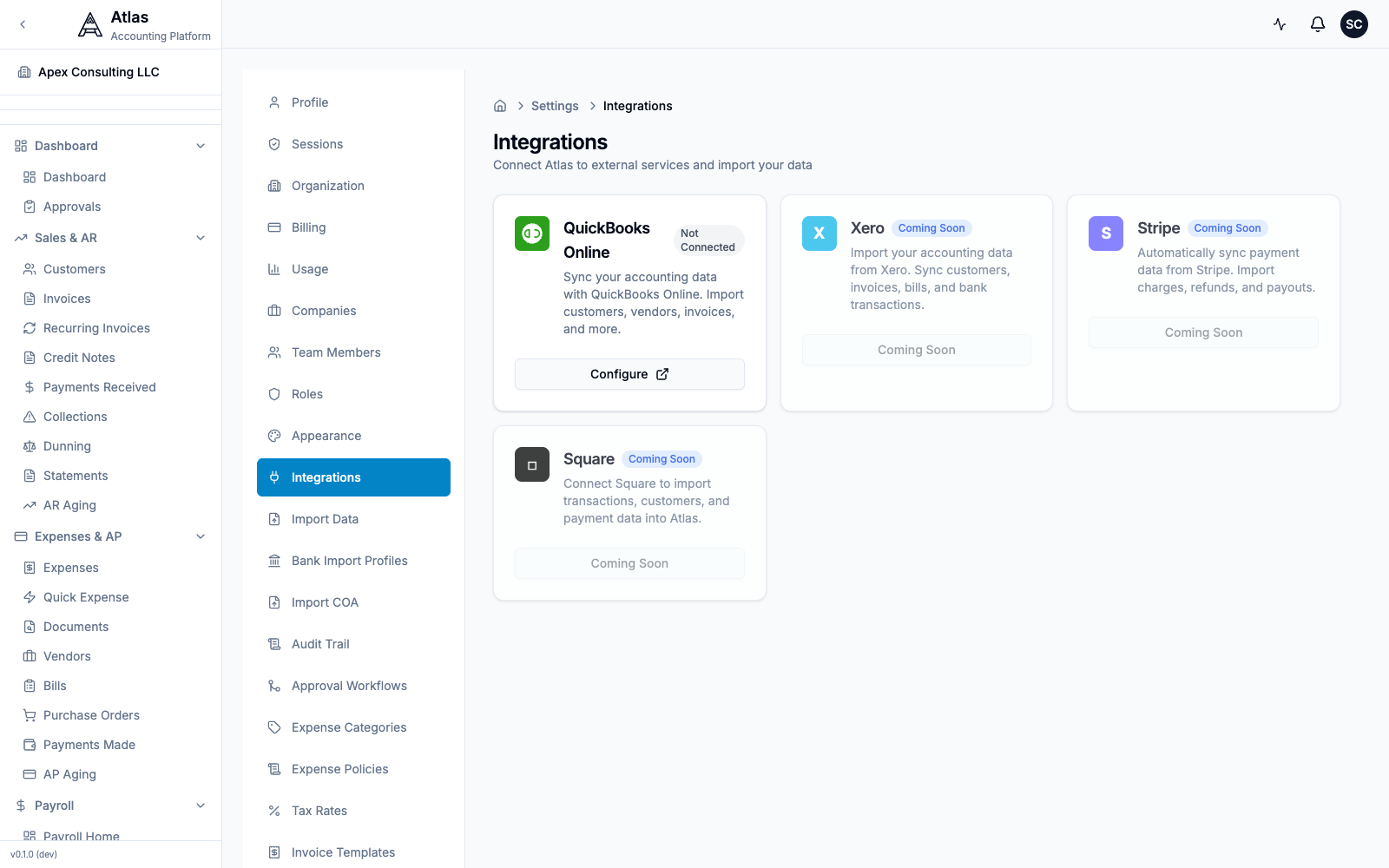Click the v0.1.0 (dev) version label
The height and width of the screenshot is (868, 1389).
[x=34, y=854]
